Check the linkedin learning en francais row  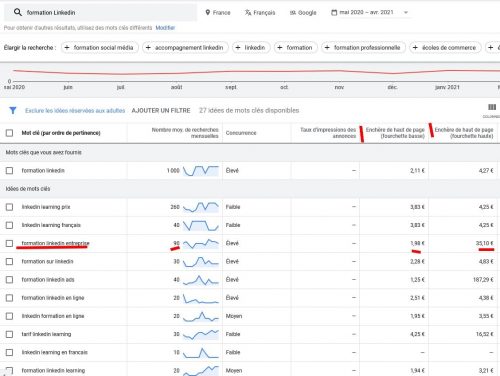coord(9,352)
